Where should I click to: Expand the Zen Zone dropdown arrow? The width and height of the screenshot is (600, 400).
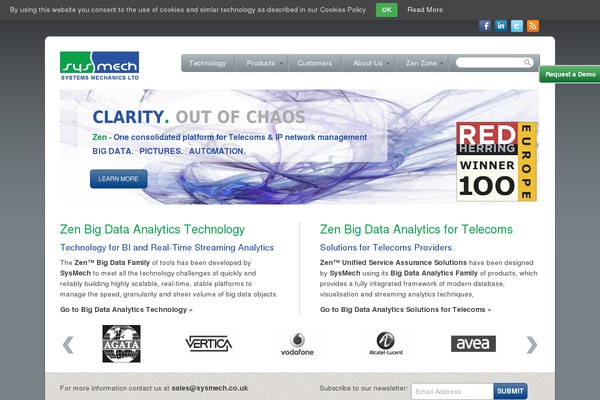(442, 64)
